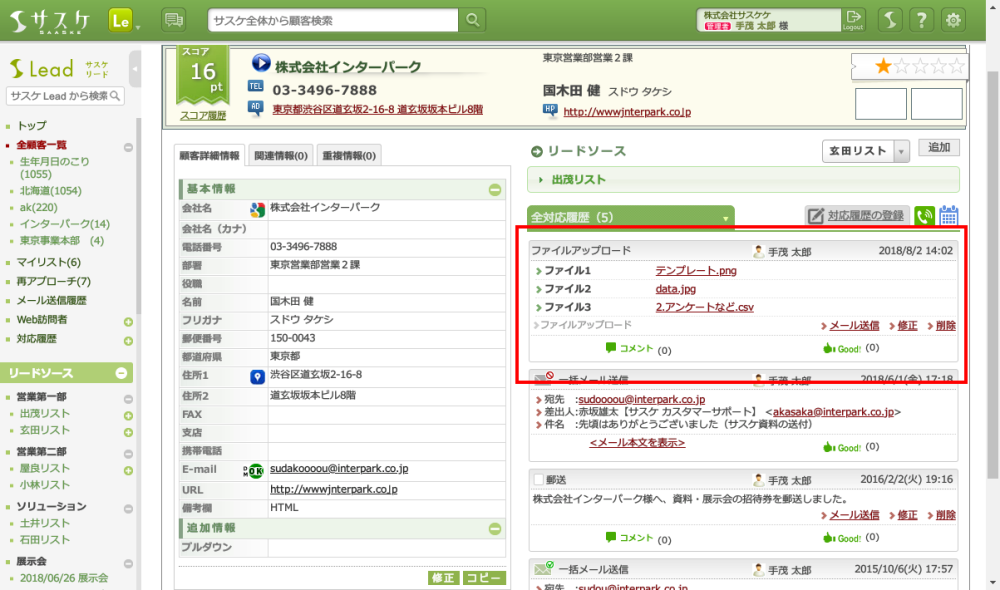Click the chat message icon in the header
This screenshot has height=590, width=1000.
click(x=173, y=20)
